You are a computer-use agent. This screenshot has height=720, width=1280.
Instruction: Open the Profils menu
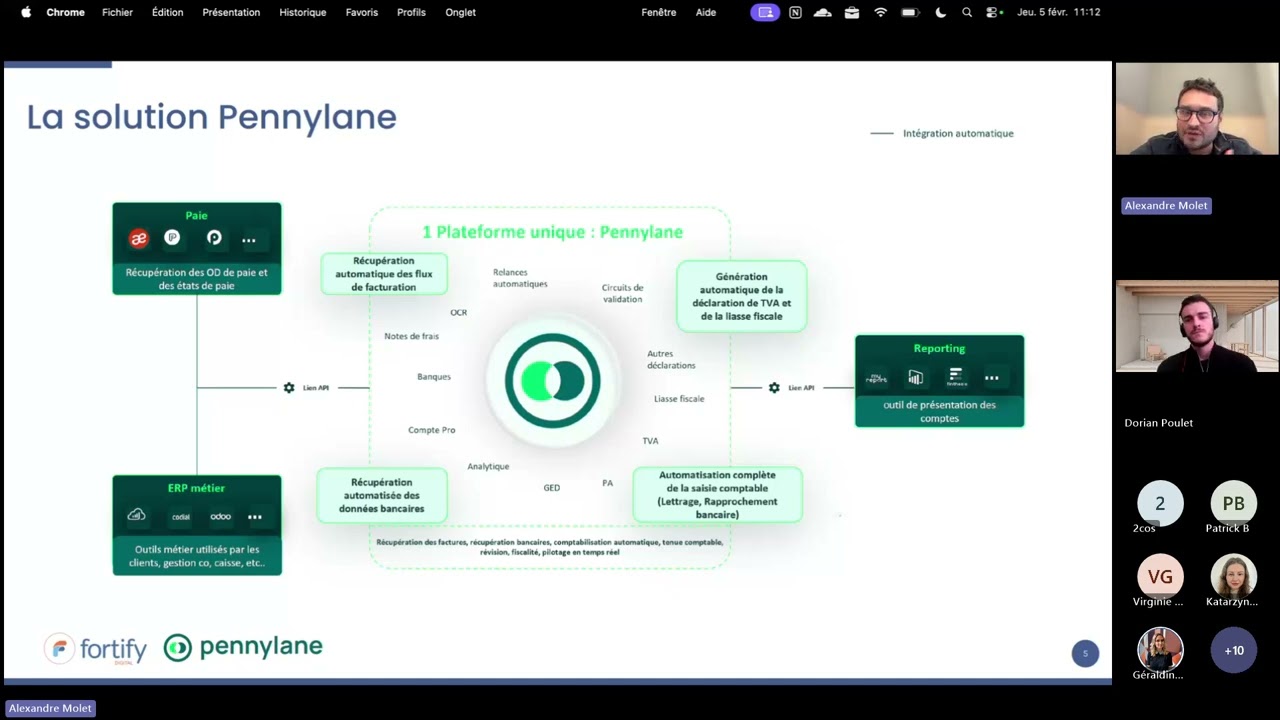[x=411, y=12]
